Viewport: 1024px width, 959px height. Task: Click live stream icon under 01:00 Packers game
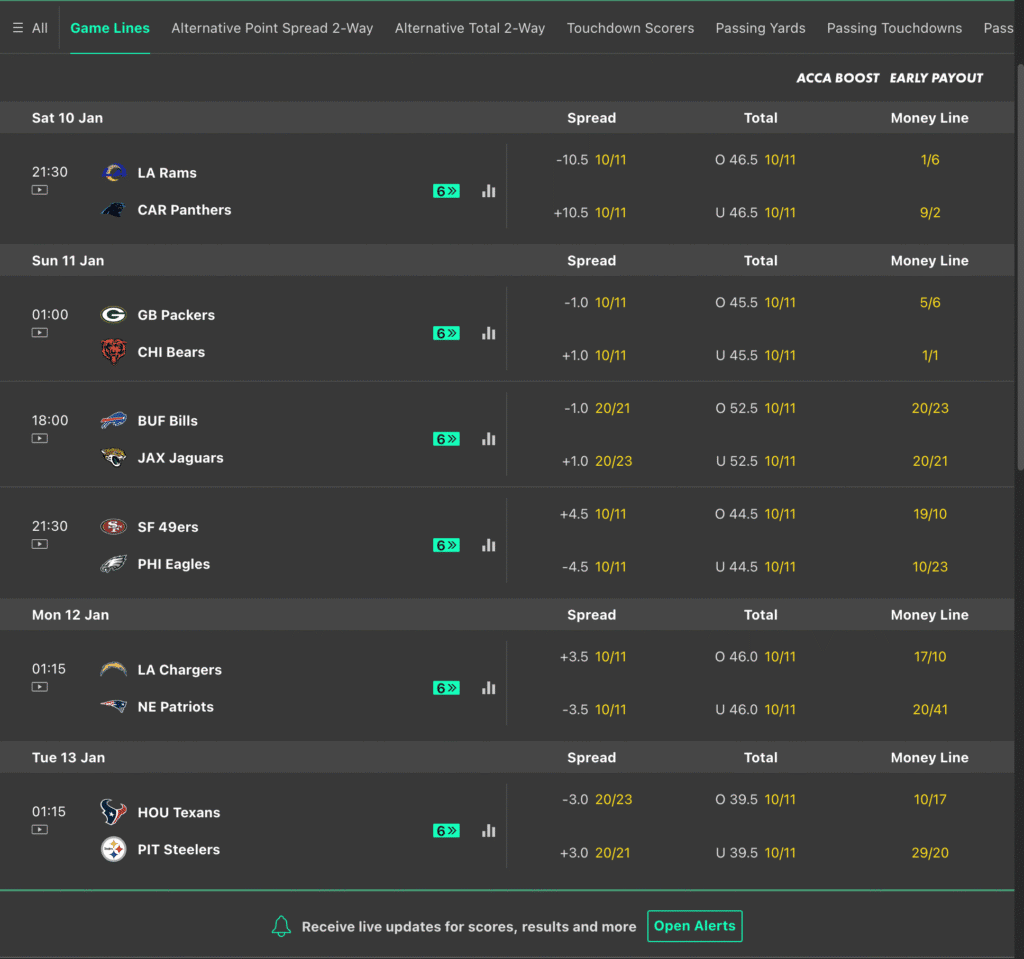click(40, 333)
